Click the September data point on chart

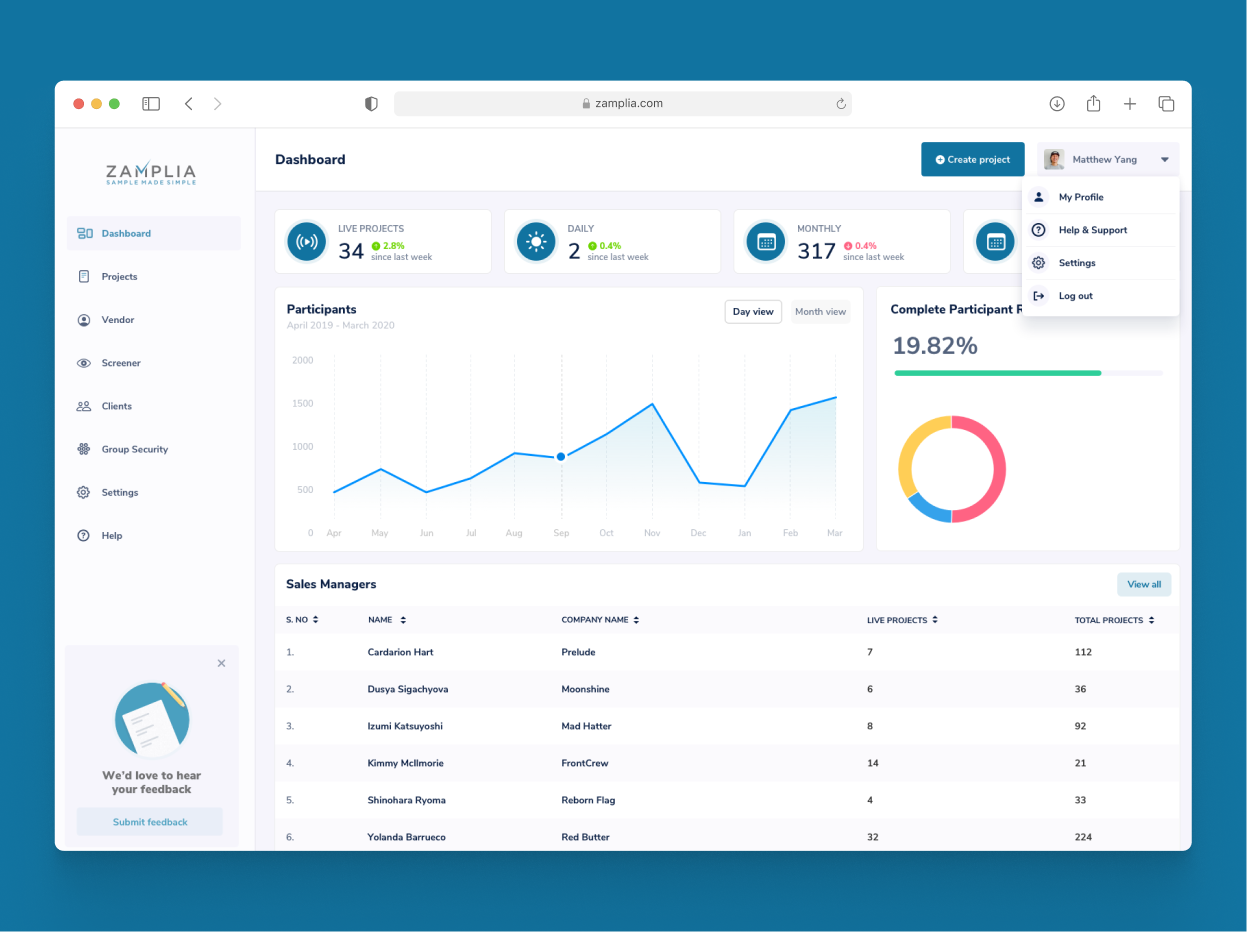pyautogui.click(x=561, y=456)
